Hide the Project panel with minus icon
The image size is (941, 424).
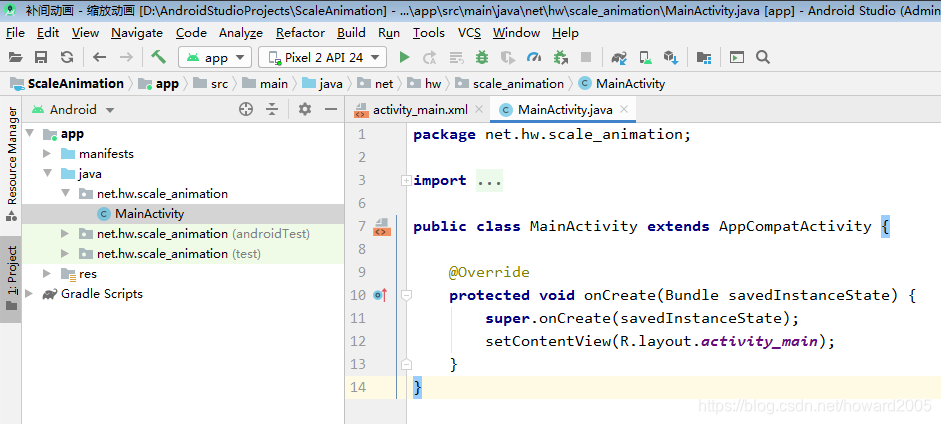point(331,109)
